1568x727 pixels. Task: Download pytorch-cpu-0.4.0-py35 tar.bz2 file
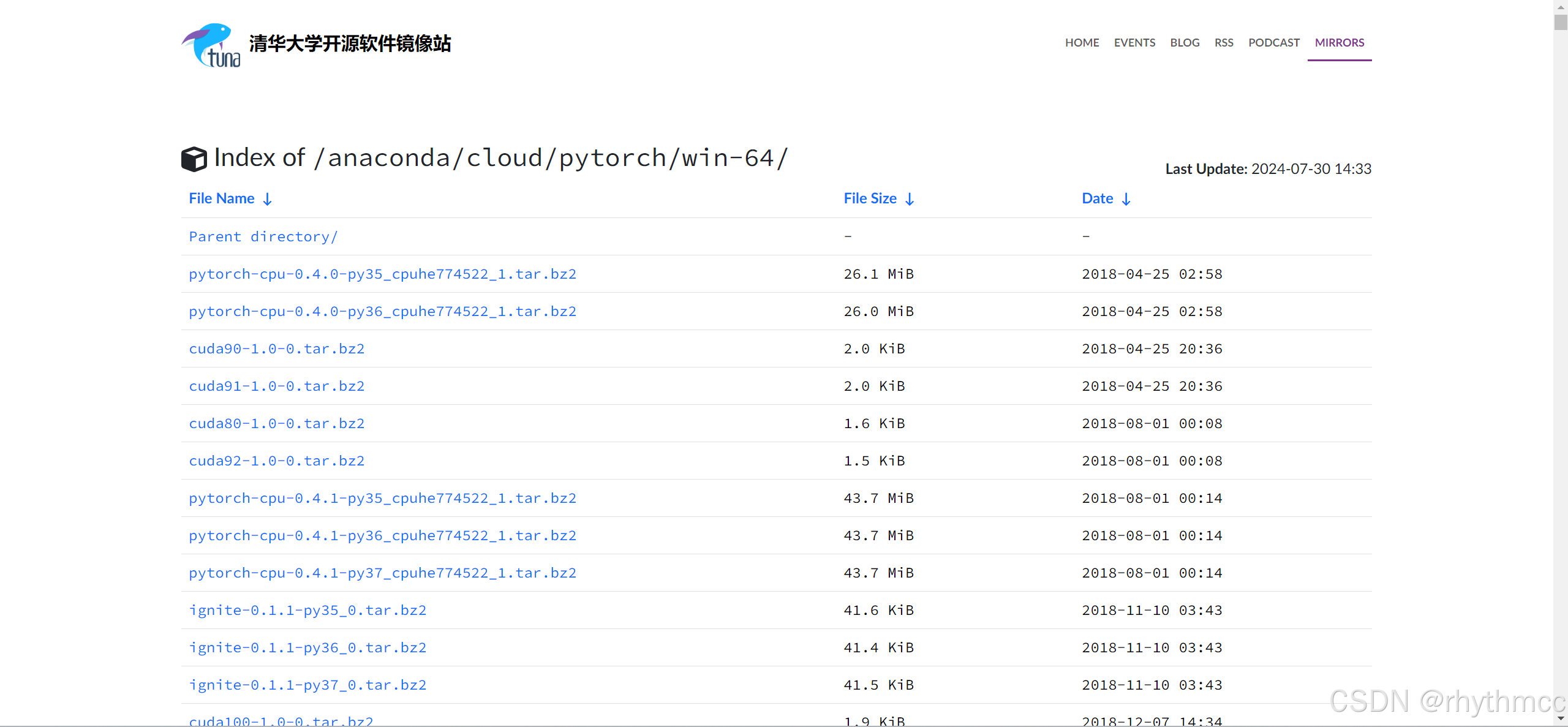point(382,274)
